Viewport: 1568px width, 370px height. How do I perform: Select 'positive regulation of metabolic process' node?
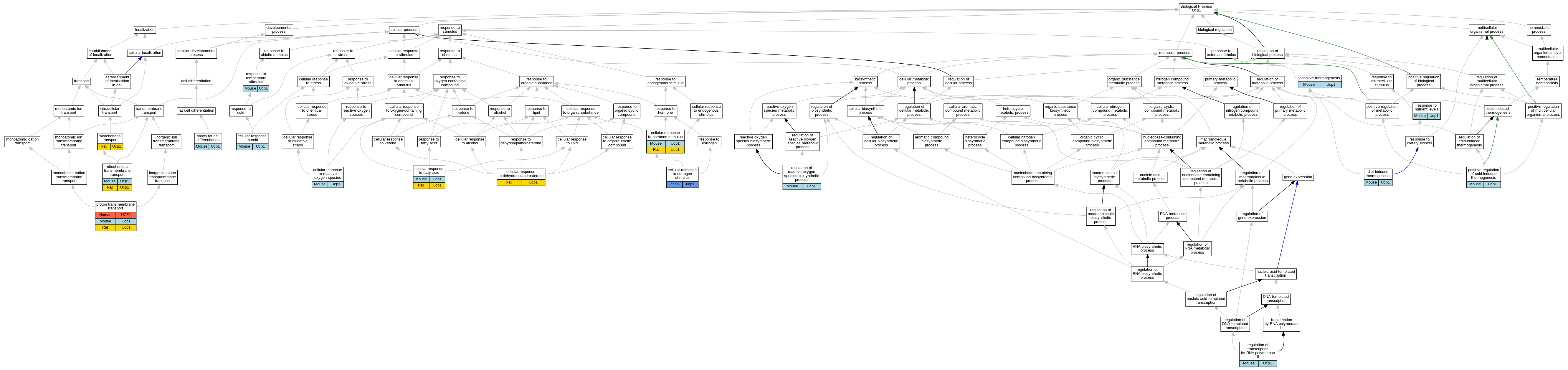pos(1382,111)
